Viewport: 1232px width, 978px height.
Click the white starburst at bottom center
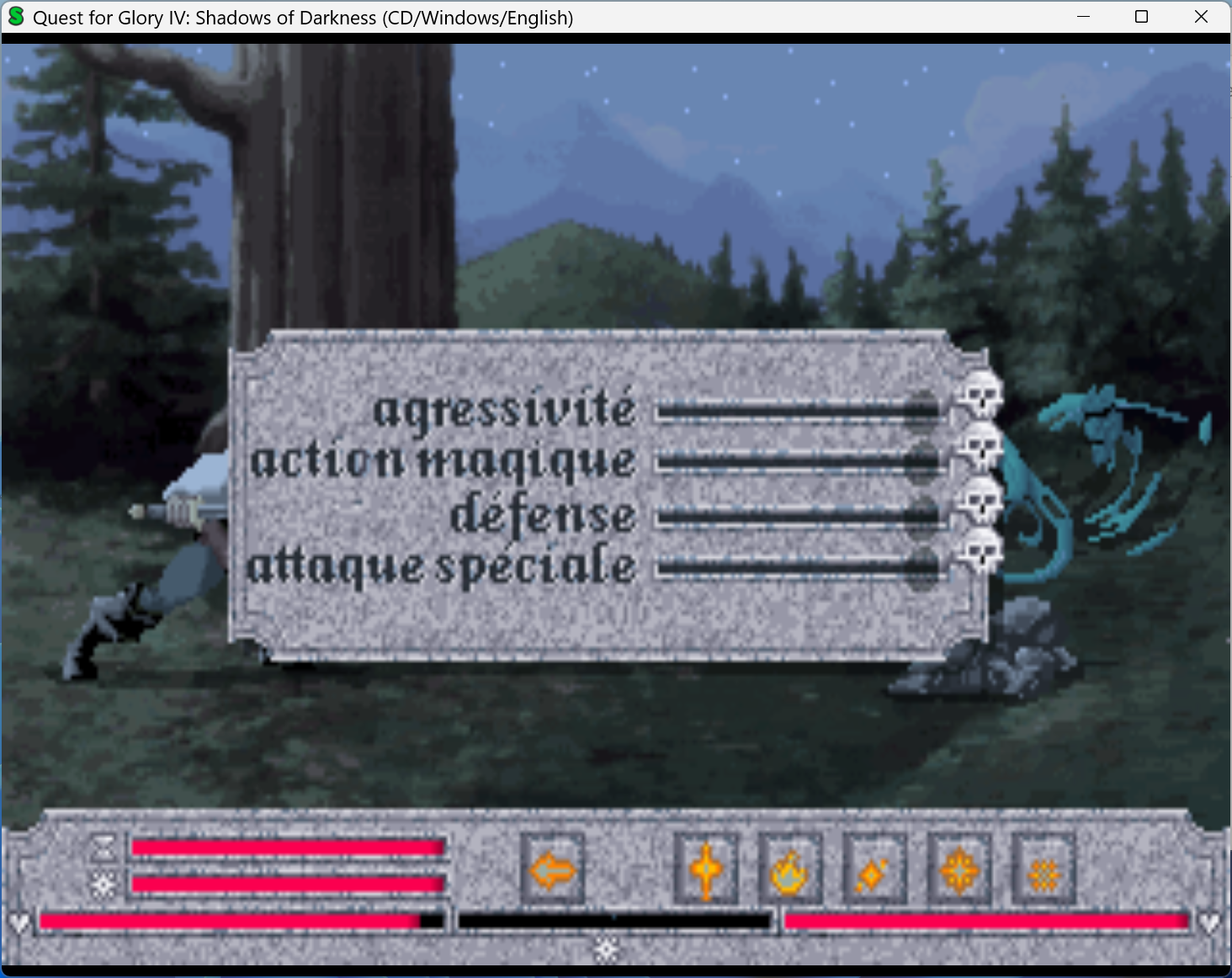[x=606, y=950]
